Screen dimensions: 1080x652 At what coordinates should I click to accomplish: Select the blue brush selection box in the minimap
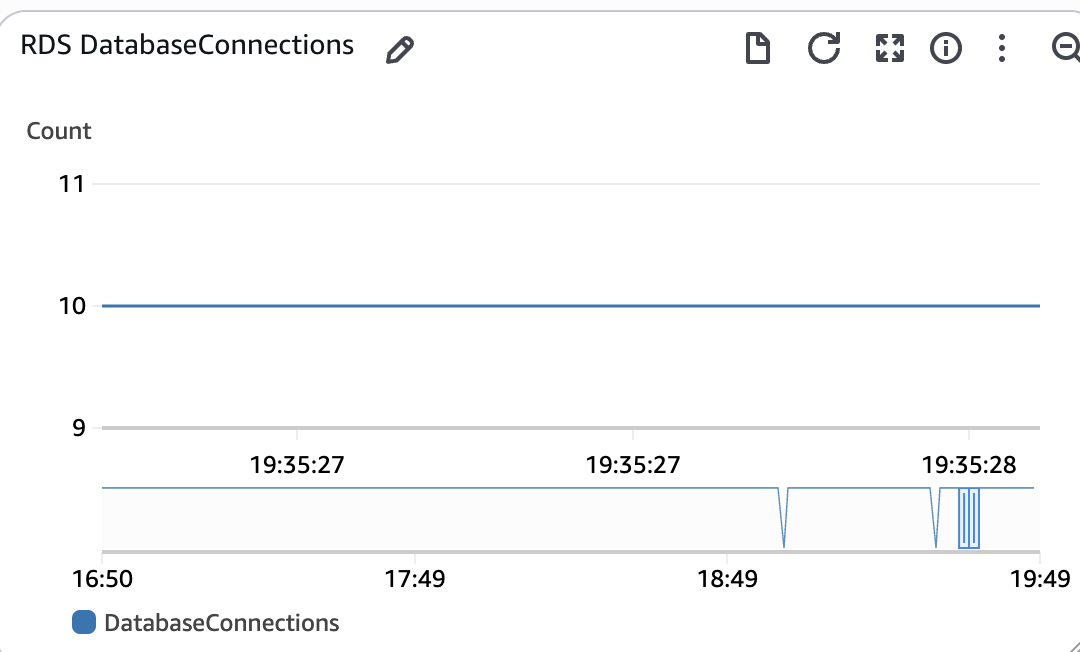(x=969, y=518)
